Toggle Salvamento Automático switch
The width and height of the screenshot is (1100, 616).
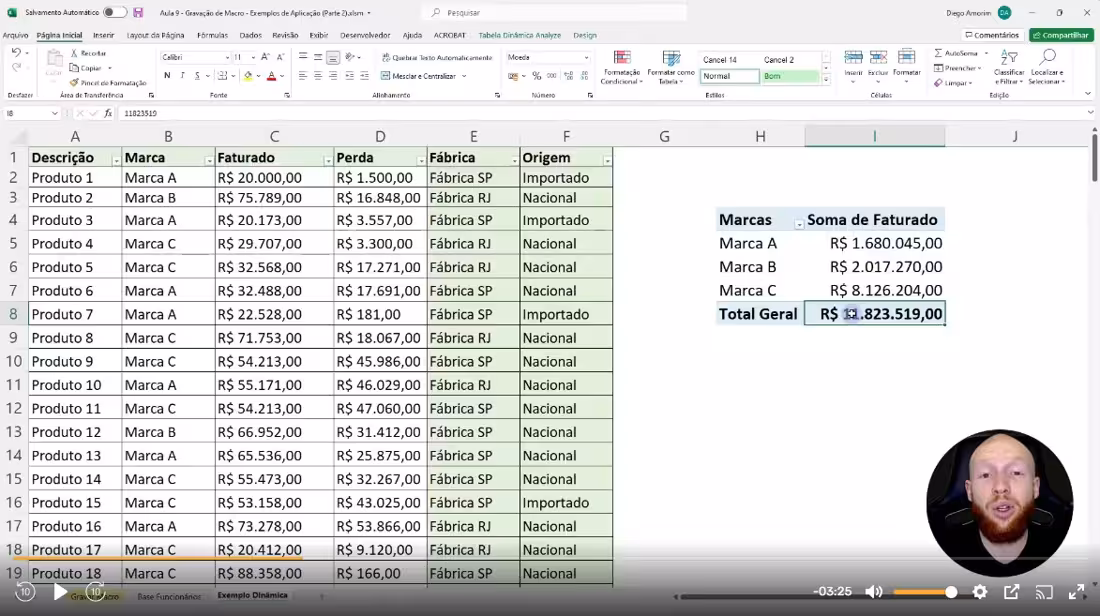point(114,13)
